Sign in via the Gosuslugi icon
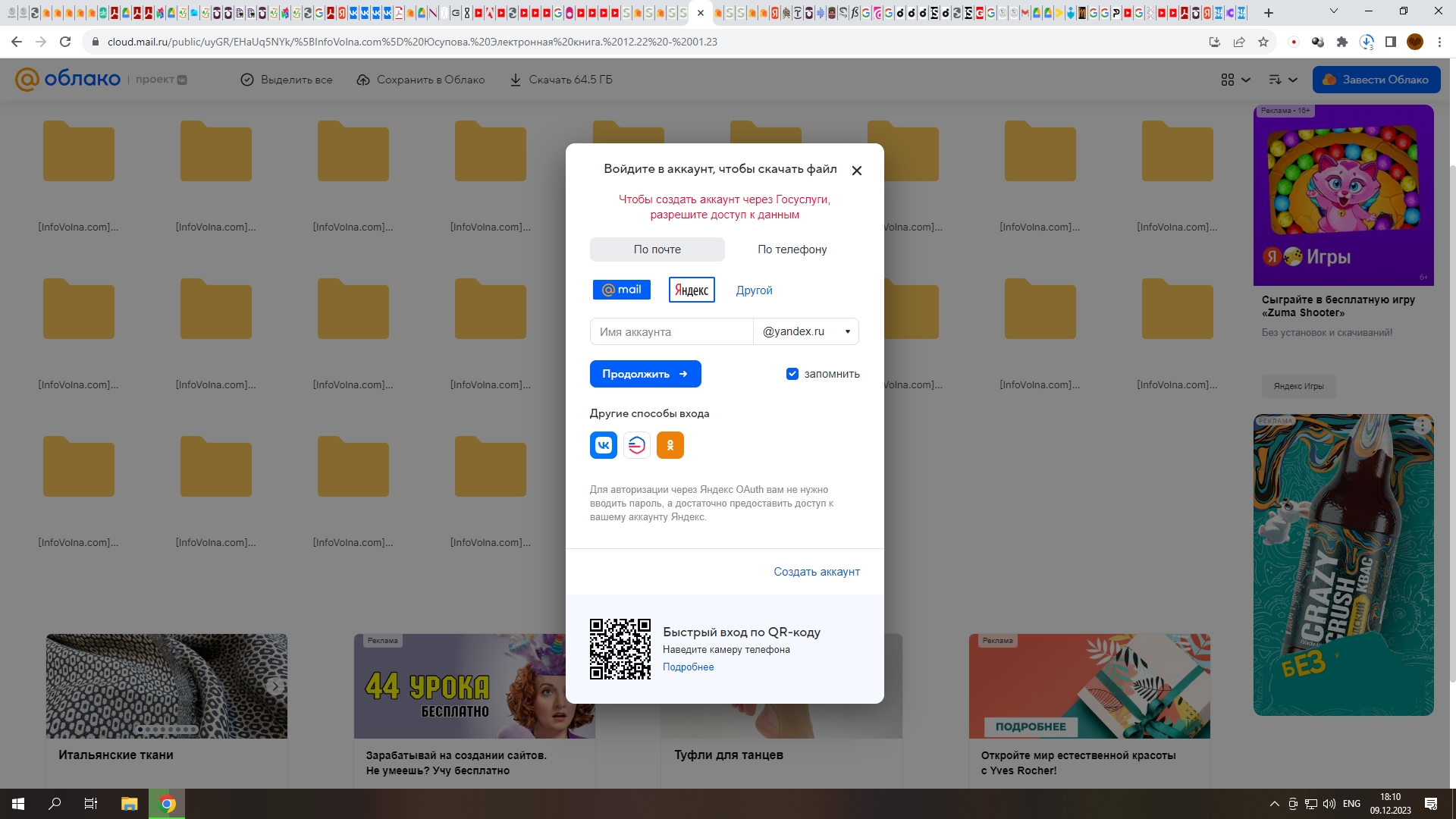This screenshot has width=1456, height=819. click(x=637, y=445)
